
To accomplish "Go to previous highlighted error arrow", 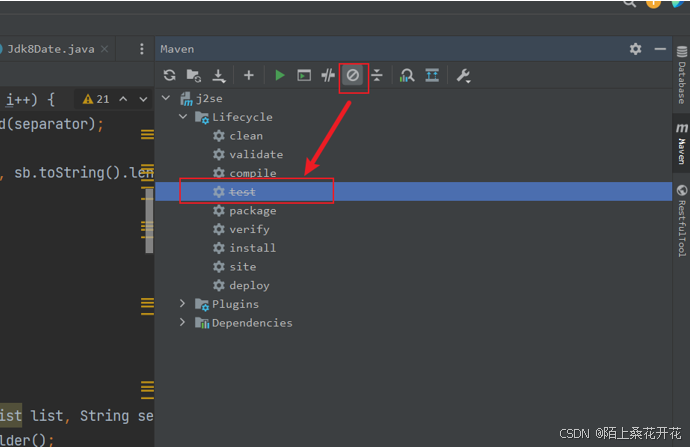I will [x=123, y=99].
